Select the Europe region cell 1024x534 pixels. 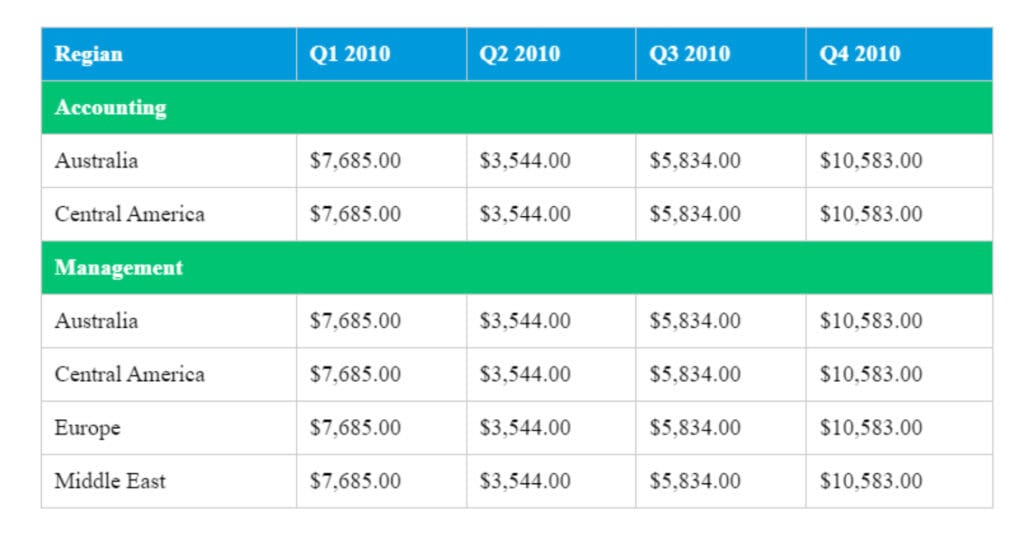click(168, 428)
